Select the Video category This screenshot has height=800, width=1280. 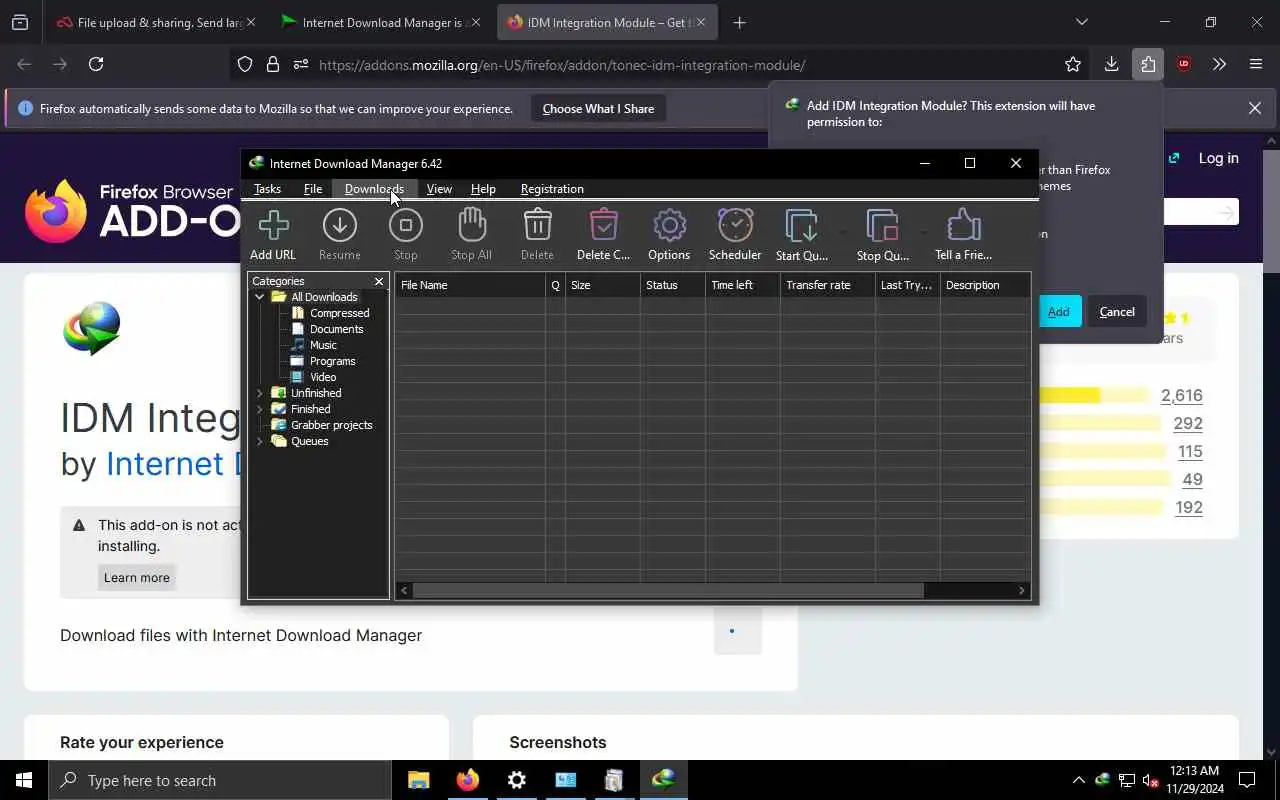[322, 377]
